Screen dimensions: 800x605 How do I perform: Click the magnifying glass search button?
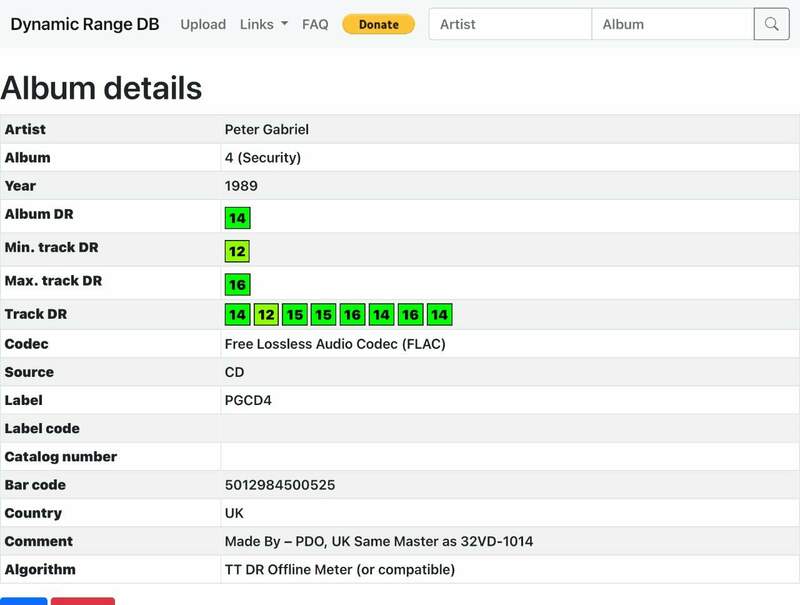pos(771,24)
